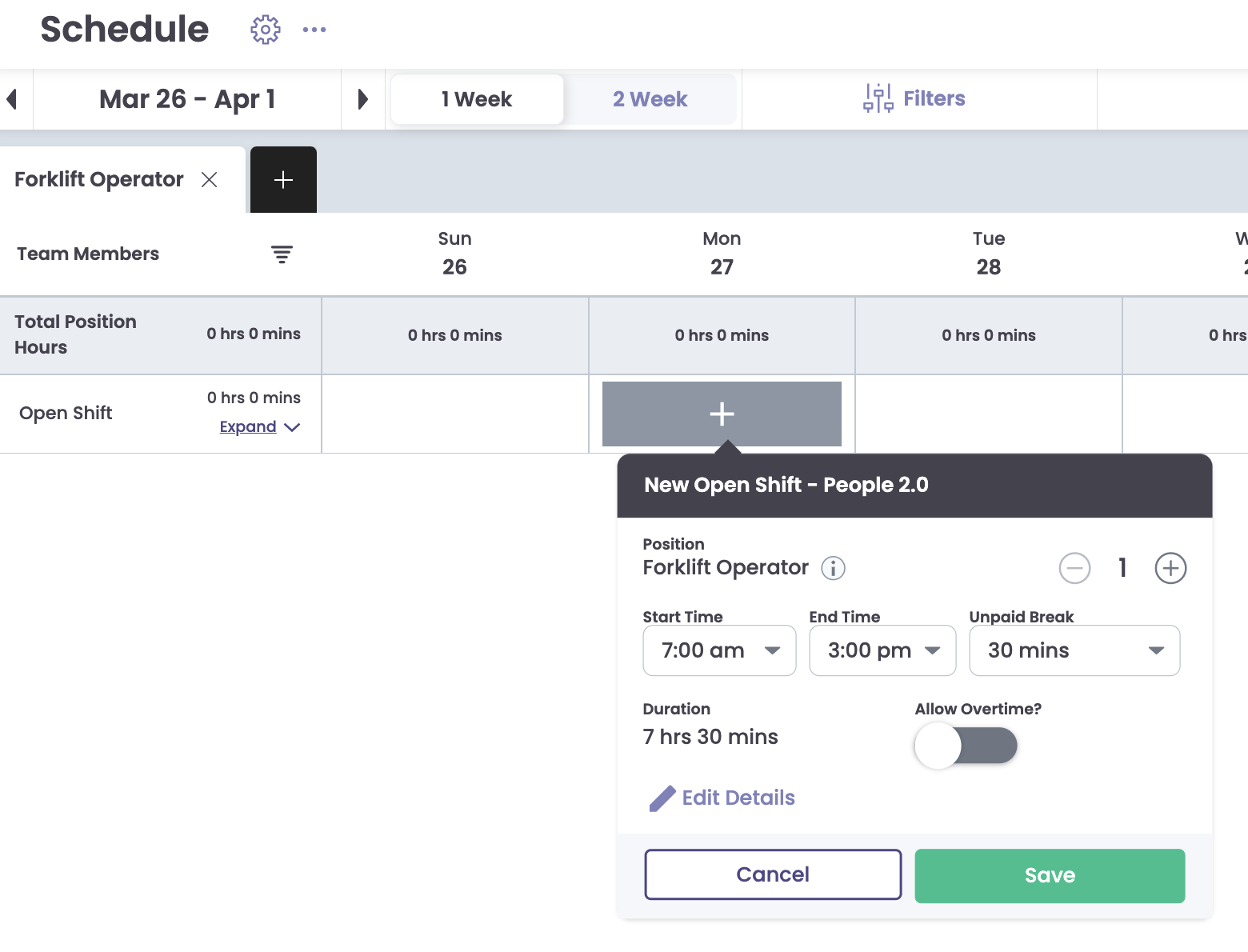The width and height of the screenshot is (1248, 952).
Task: Open schedule settings gear icon
Action: [x=266, y=30]
